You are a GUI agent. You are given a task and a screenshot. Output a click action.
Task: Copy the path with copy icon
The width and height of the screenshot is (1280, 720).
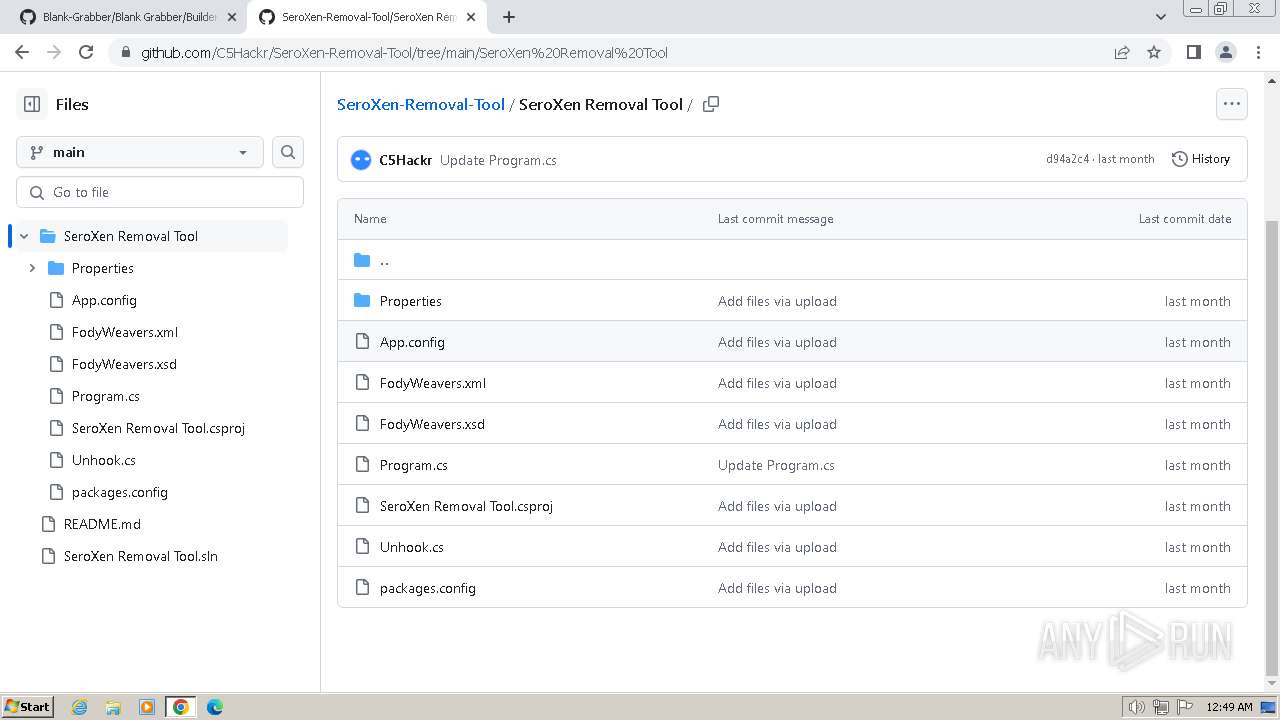click(711, 104)
